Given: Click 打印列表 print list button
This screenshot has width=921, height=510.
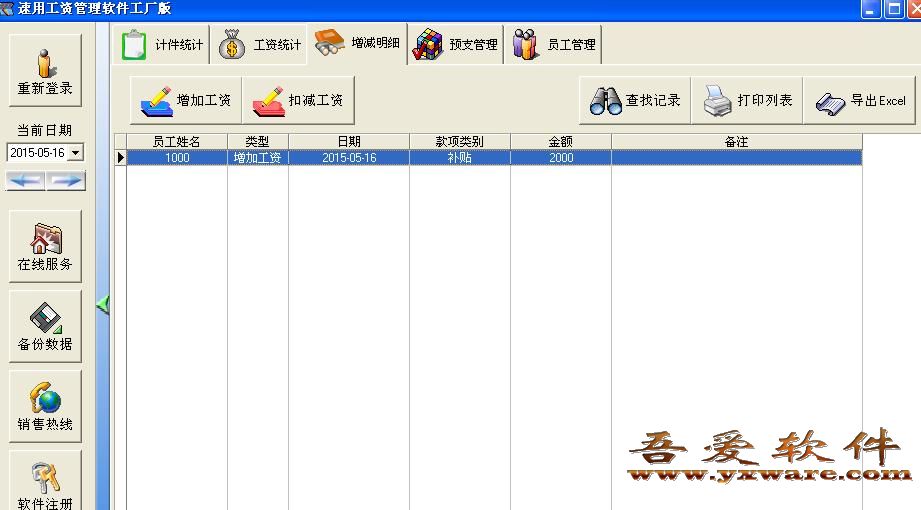Looking at the screenshot, I should tap(747, 100).
